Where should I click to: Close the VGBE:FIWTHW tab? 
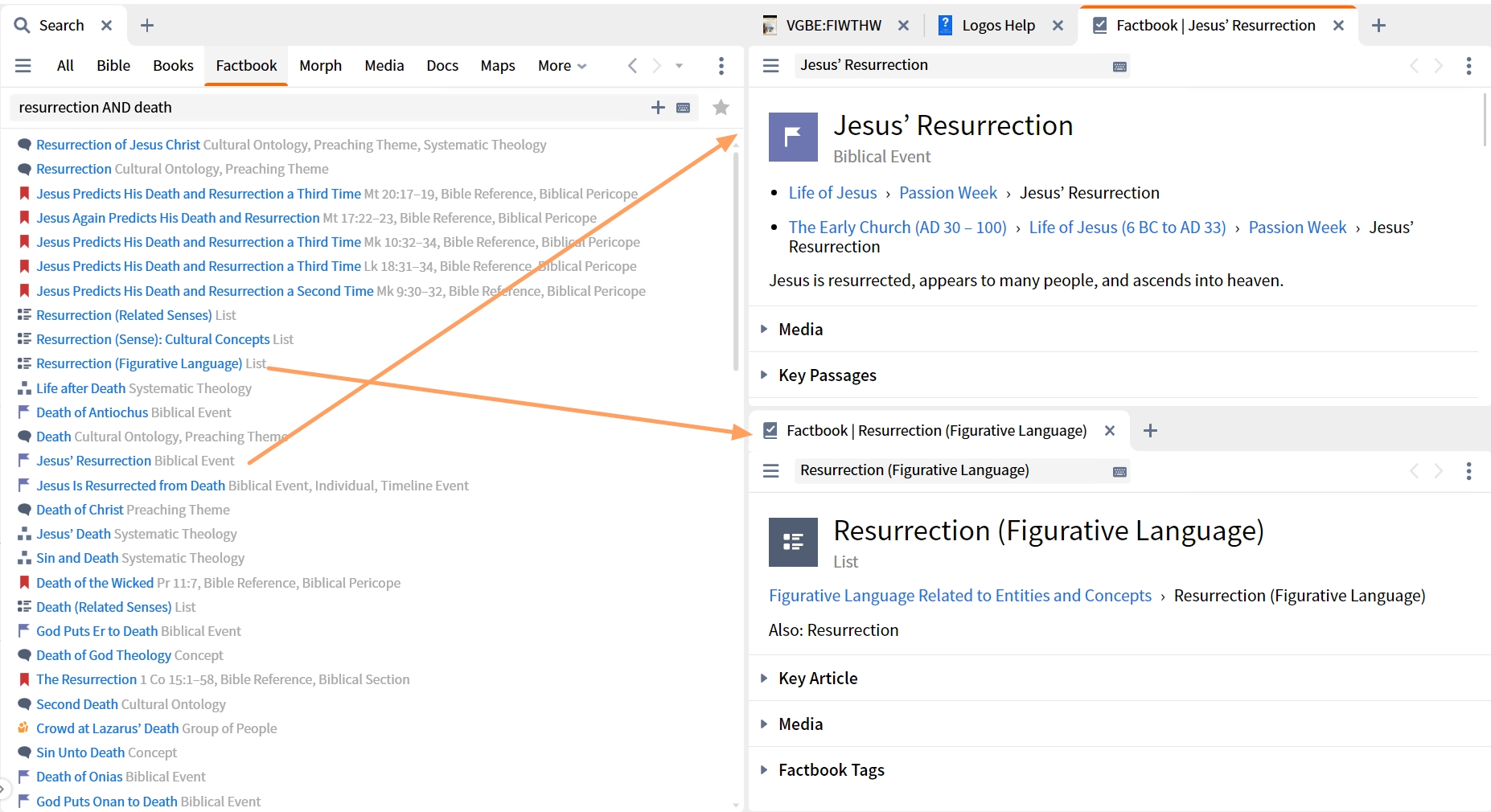[x=903, y=26]
